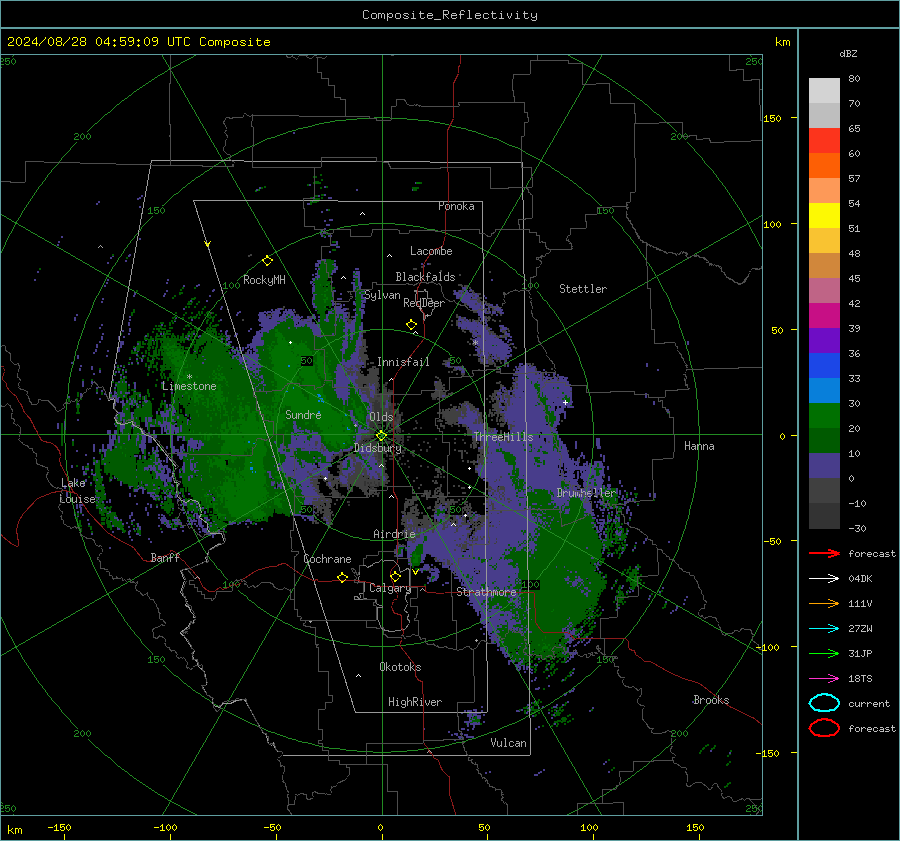Viewport: 900px width, 841px height.
Task: Click the Stettler town label
Action: coord(583,289)
